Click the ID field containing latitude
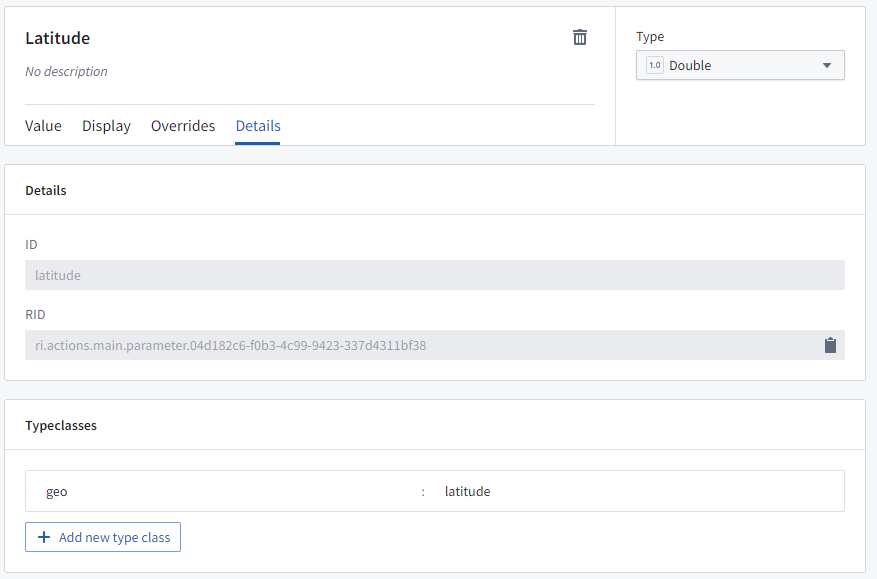Viewport: 877px width, 579px height. coord(435,275)
